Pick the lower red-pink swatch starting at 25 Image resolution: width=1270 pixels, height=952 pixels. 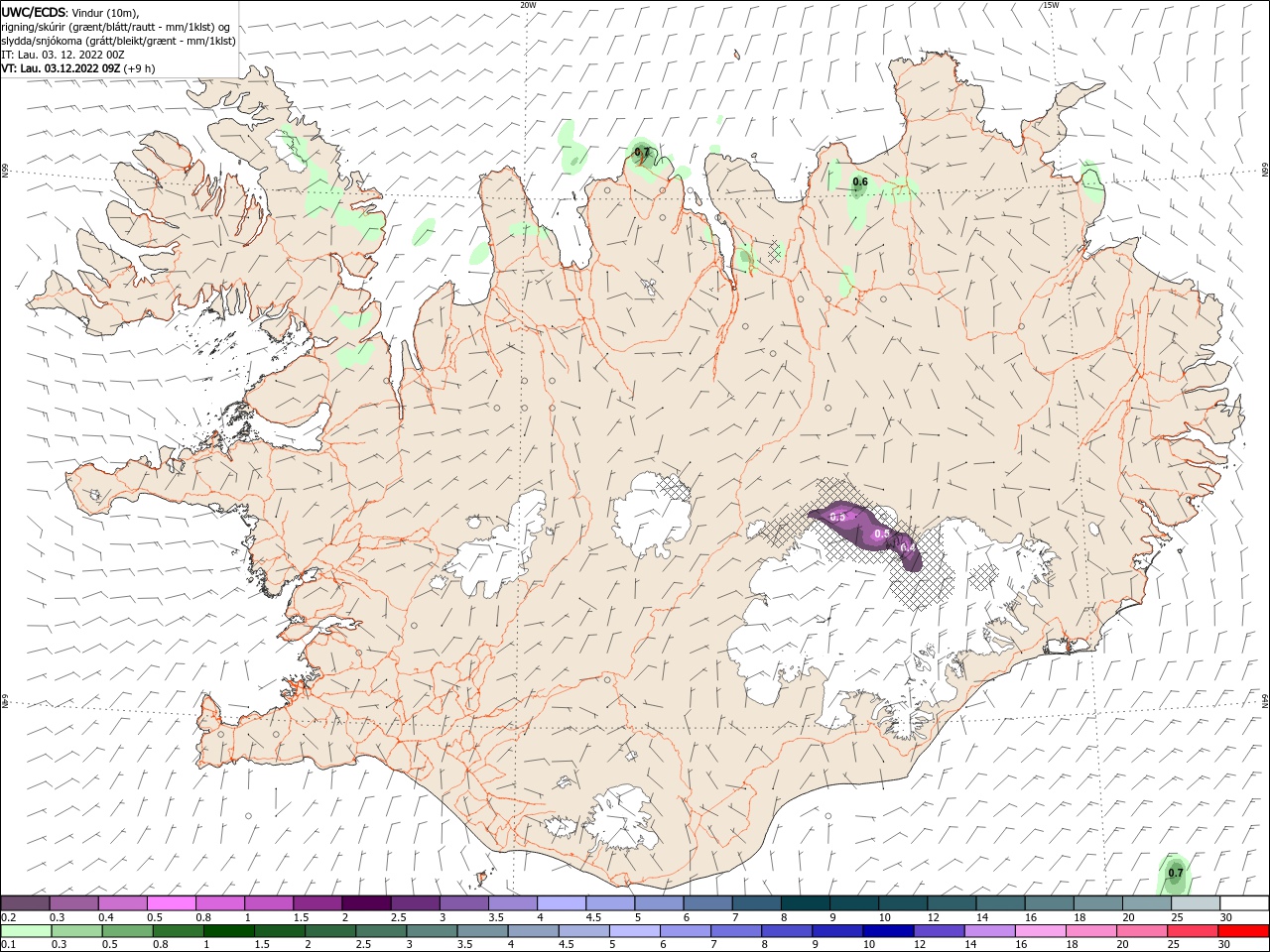[x=1191, y=931]
